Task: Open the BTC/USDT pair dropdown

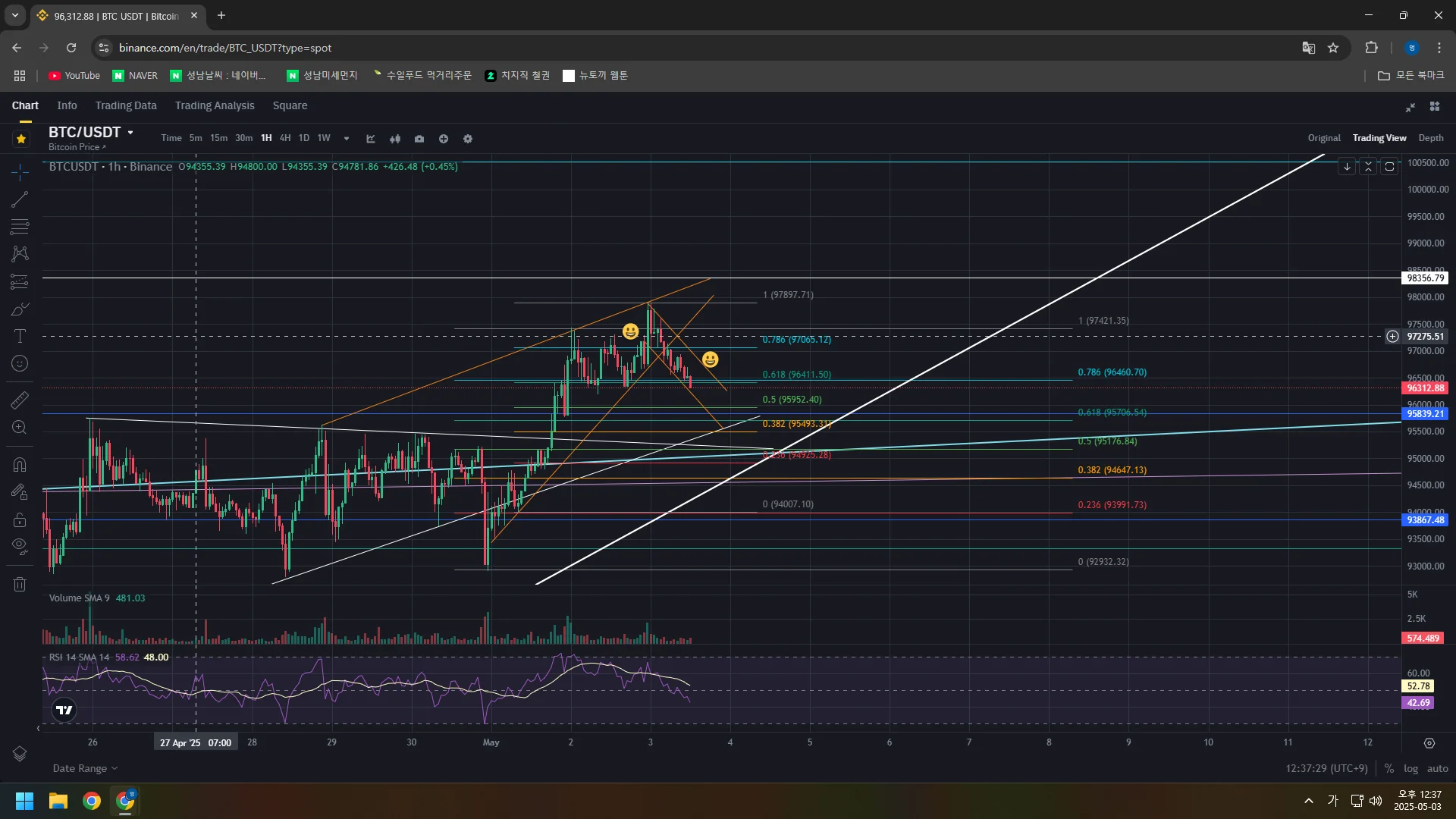Action: point(130,133)
